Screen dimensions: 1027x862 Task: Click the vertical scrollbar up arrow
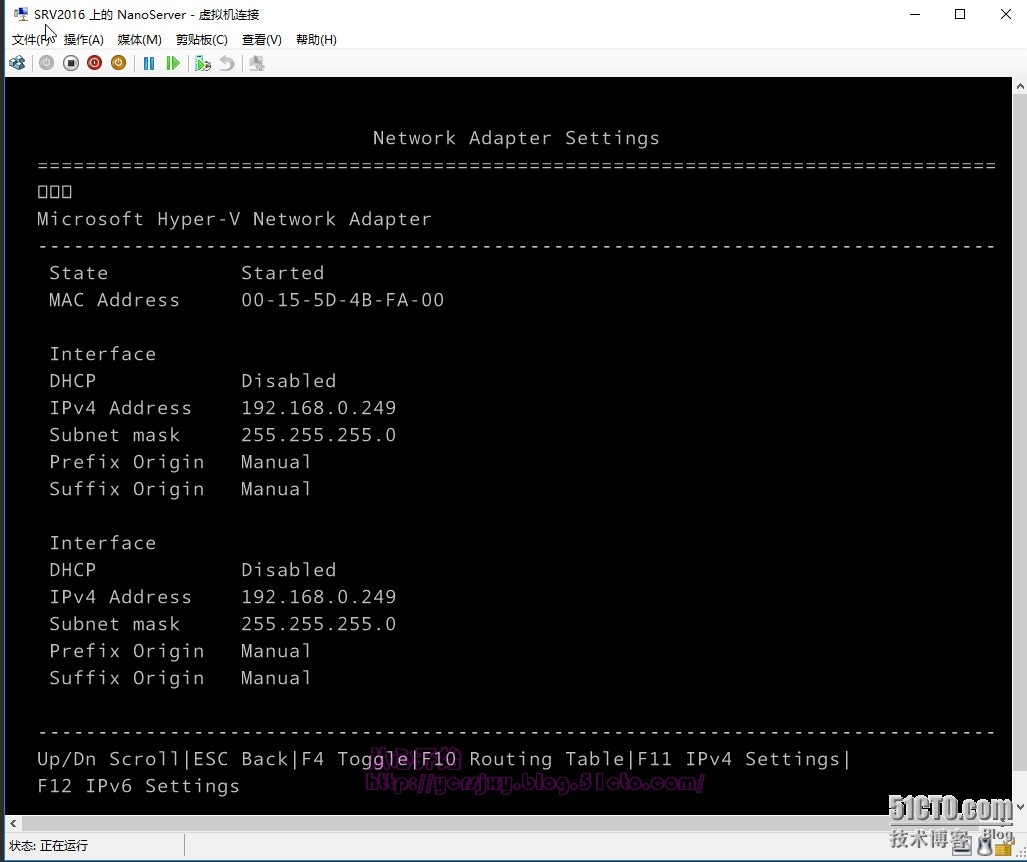point(1020,86)
